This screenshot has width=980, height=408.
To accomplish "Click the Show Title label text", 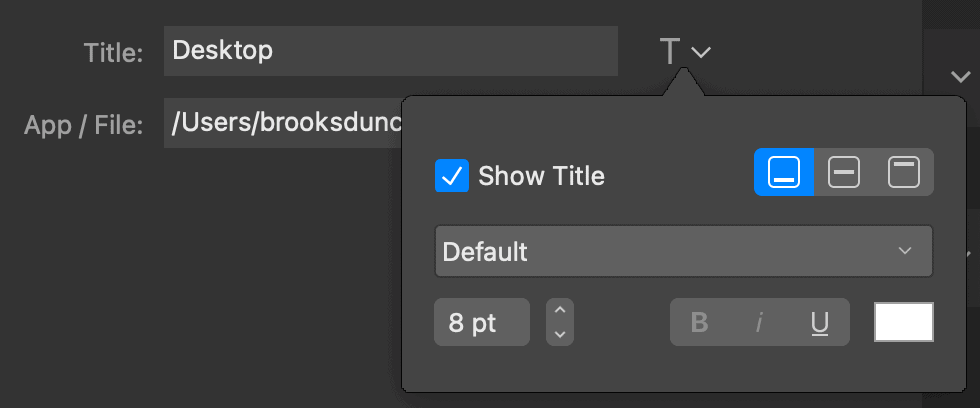I will [x=541, y=176].
